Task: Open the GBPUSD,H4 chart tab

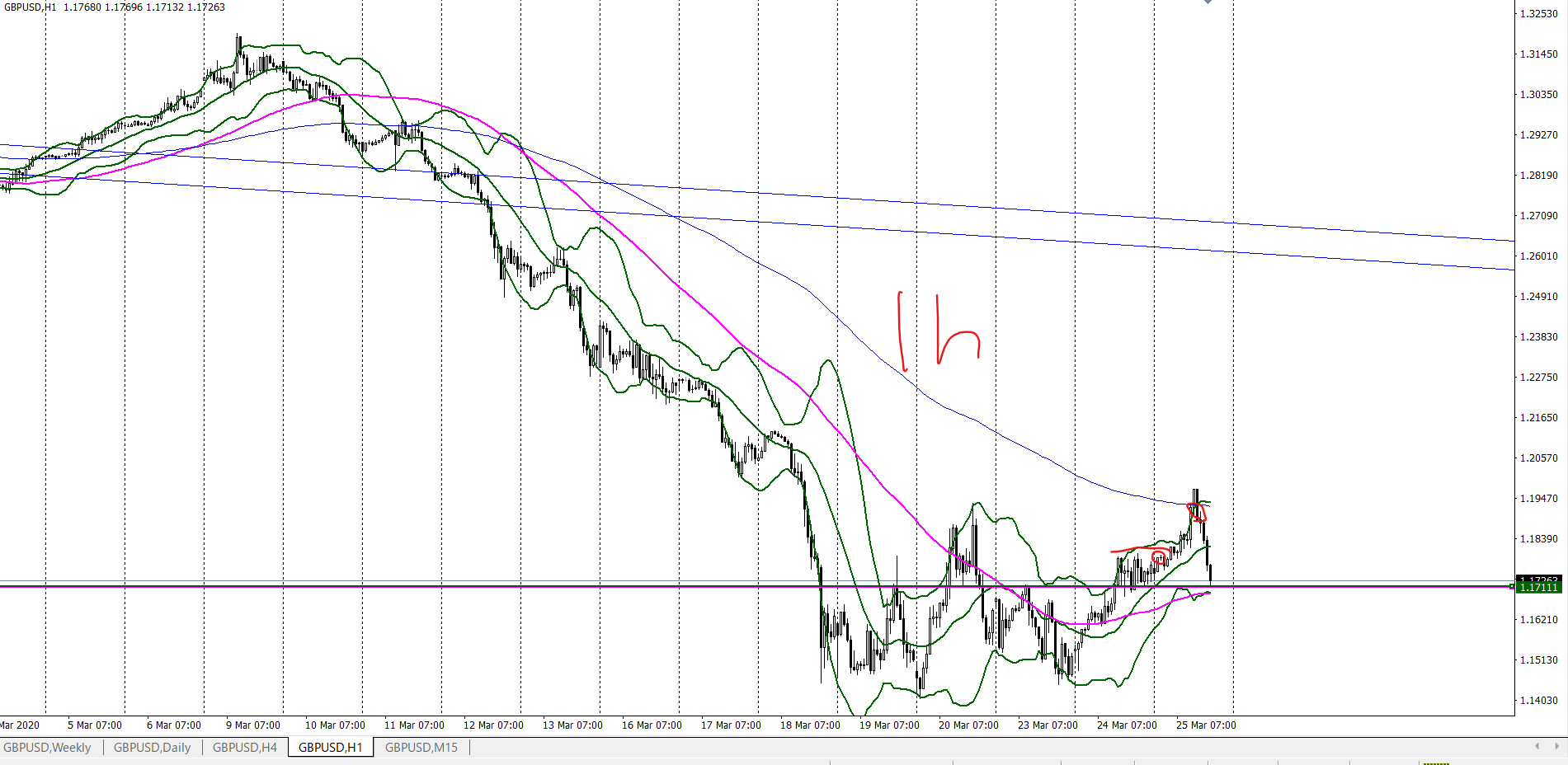Action: click(x=245, y=747)
